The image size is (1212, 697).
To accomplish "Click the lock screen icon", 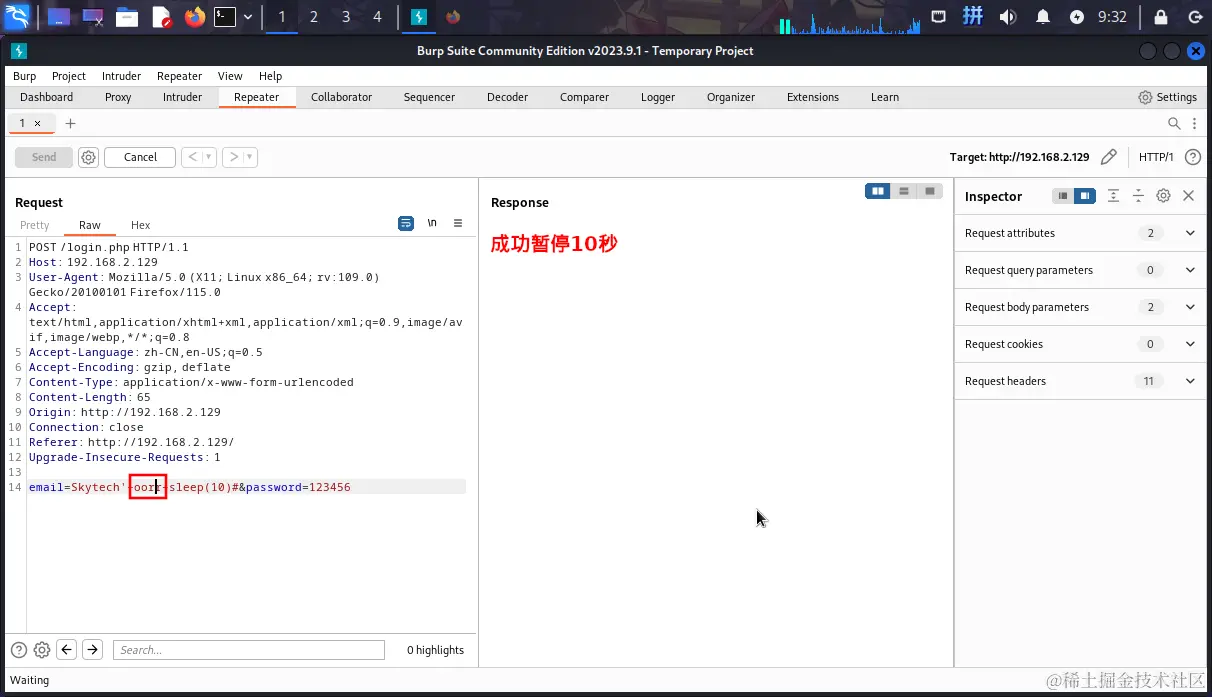I will [x=1161, y=17].
